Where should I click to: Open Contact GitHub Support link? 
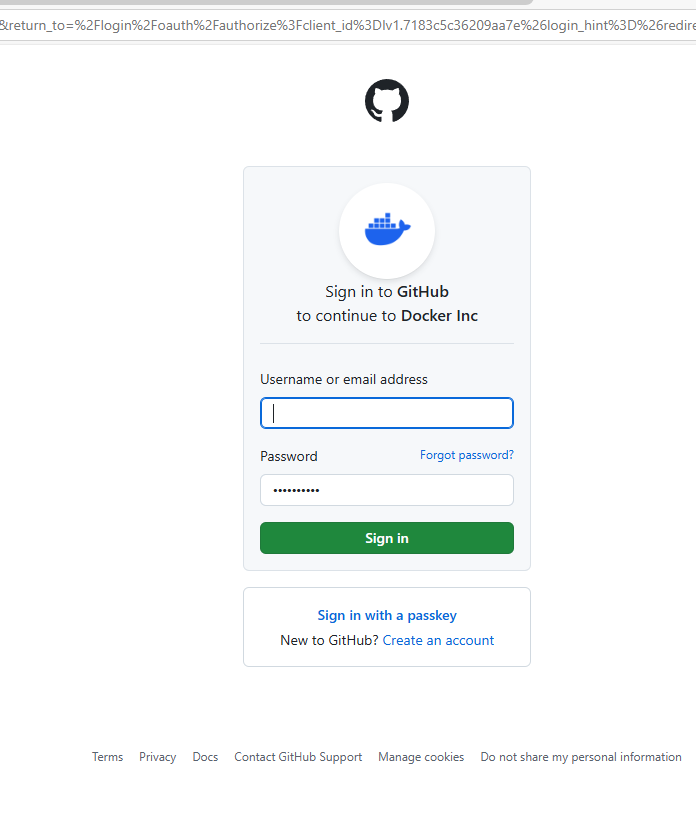pyautogui.click(x=298, y=757)
